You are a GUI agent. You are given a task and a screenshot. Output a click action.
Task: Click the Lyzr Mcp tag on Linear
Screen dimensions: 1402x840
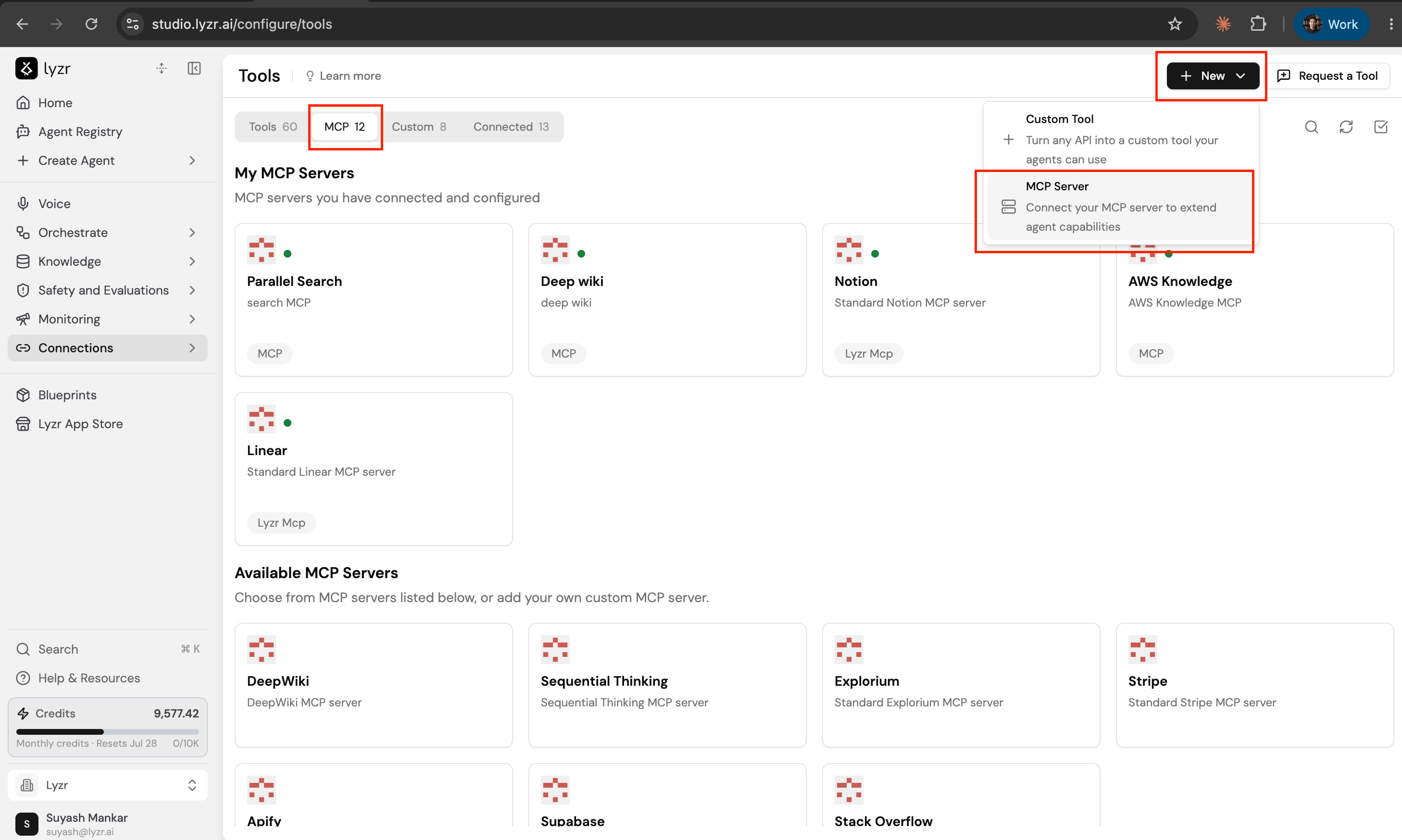(281, 522)
